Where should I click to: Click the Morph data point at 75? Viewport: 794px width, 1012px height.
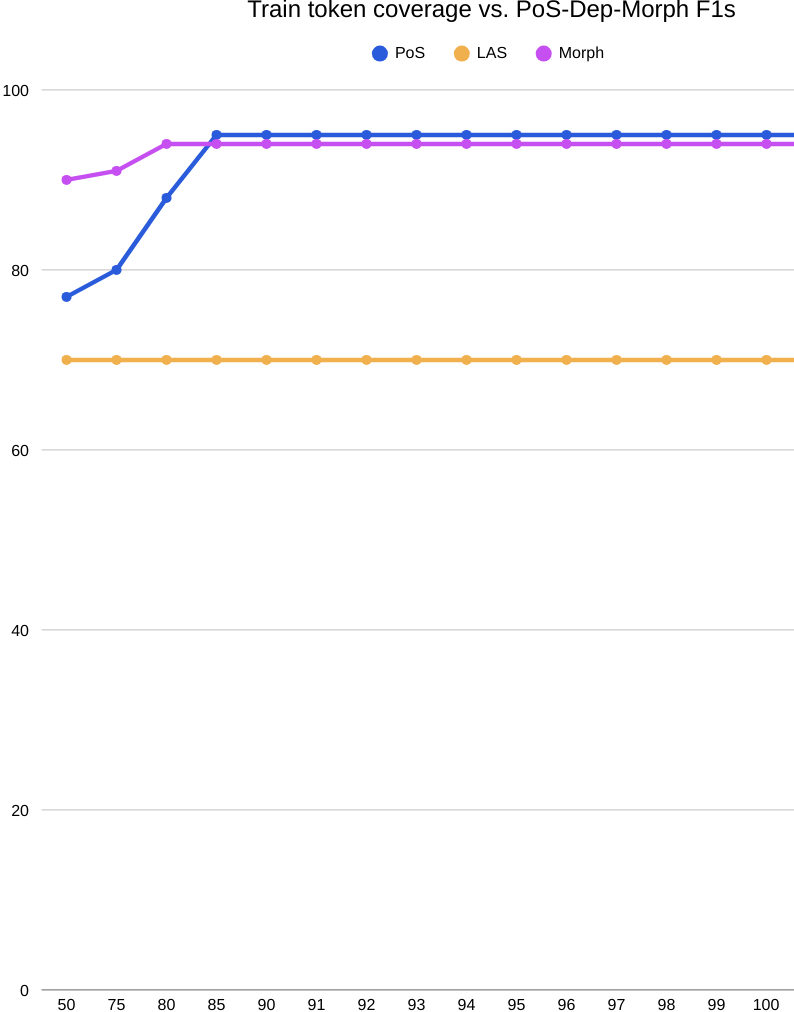[117, 171]
